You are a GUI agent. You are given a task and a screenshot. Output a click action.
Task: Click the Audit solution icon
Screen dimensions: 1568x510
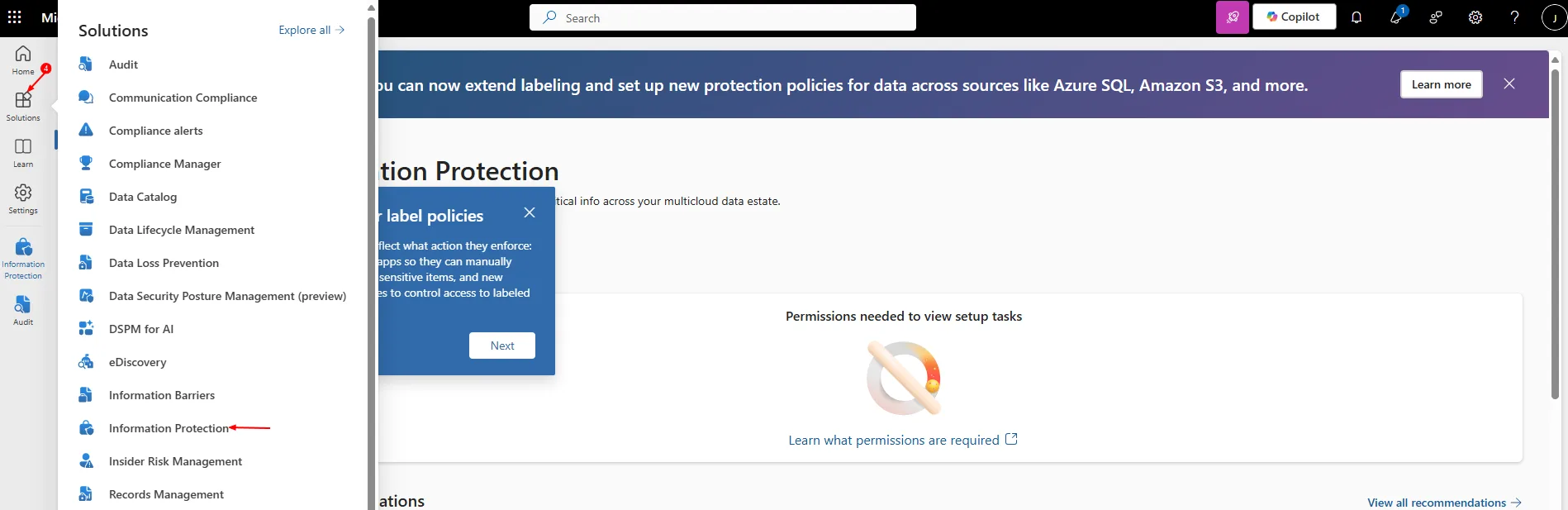[86, 64]
